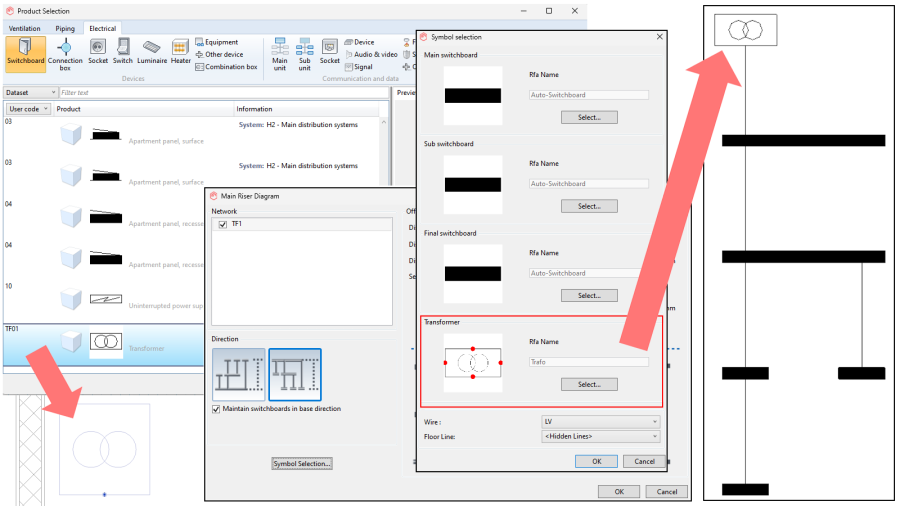Select the Switchboard device icon

point(25,53)
